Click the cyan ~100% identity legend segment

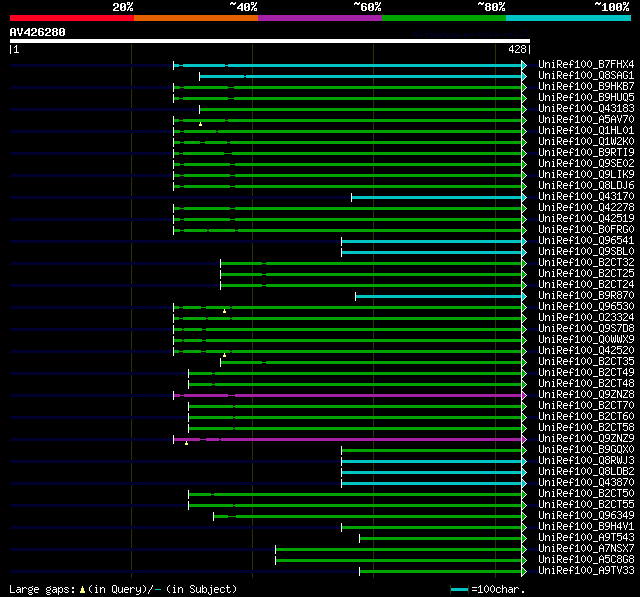click(568, 18)
